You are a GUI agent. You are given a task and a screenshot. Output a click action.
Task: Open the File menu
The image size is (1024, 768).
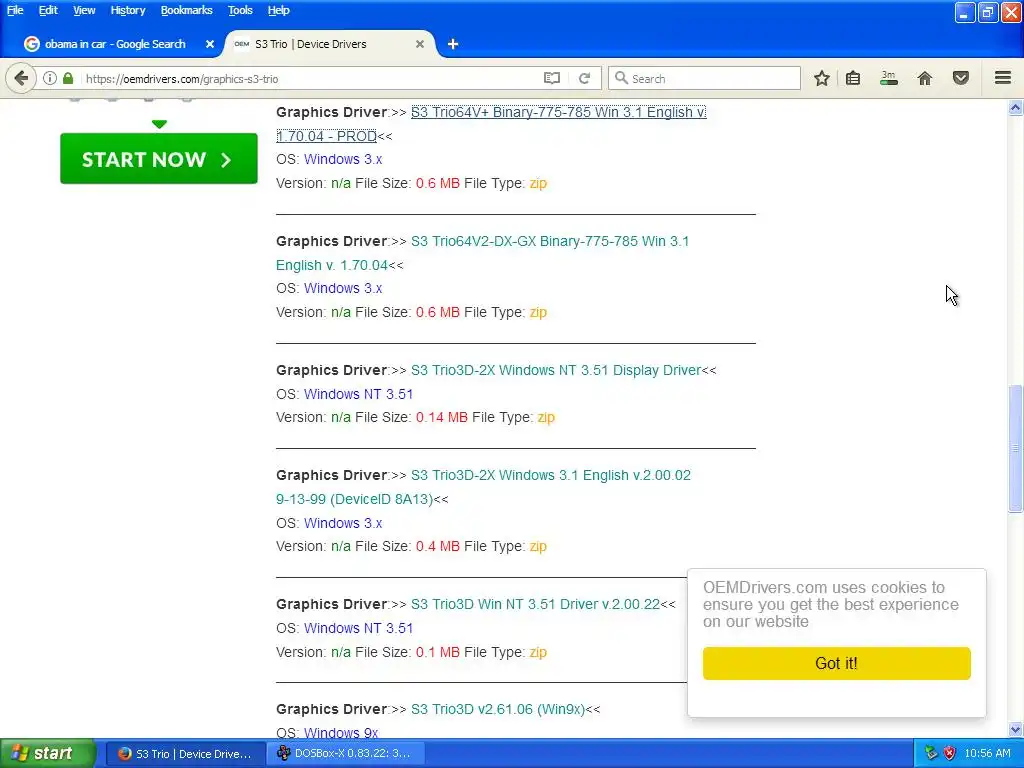(x=15, y=10)
